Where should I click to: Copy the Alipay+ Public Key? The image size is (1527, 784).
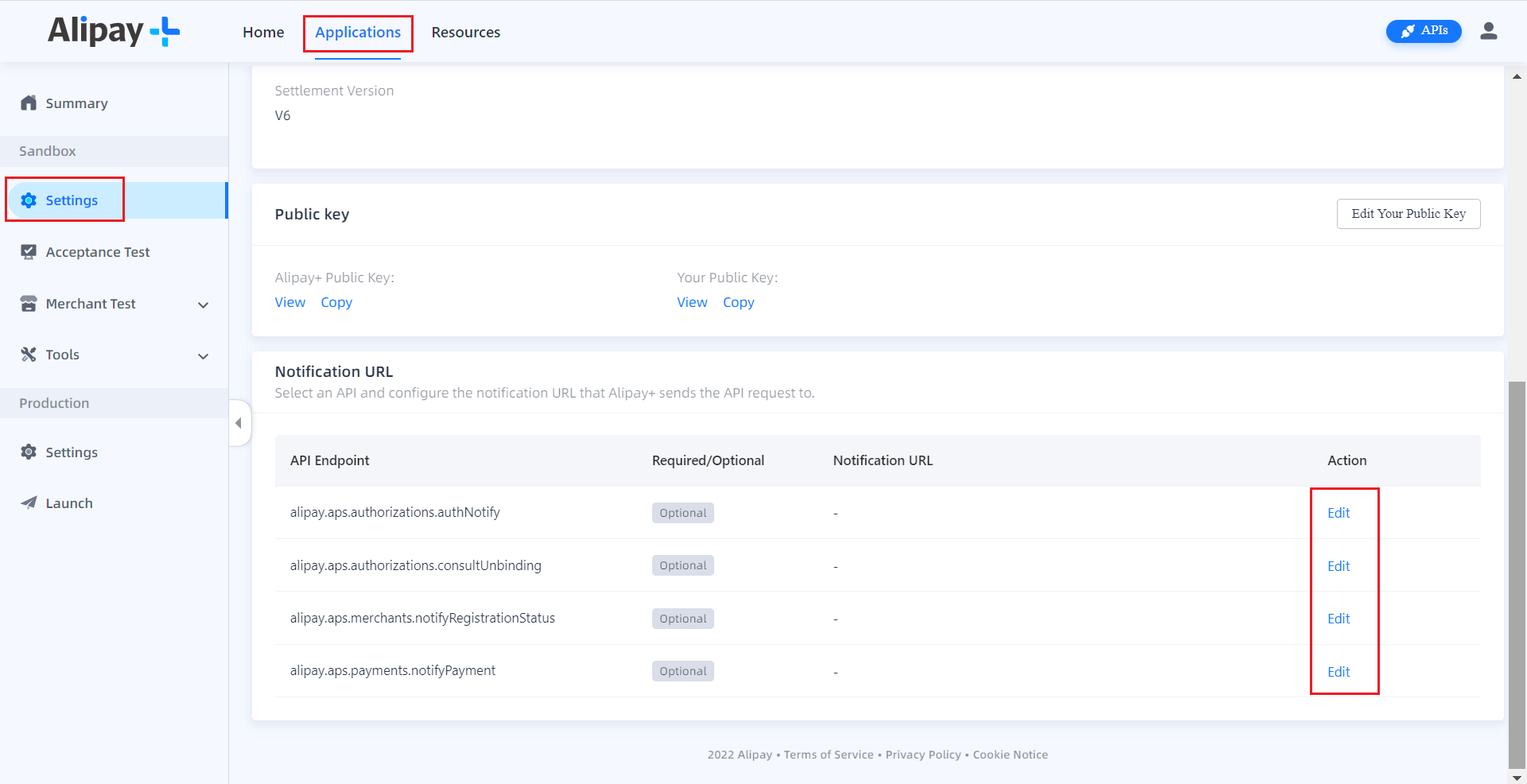[x=336, y=302]
